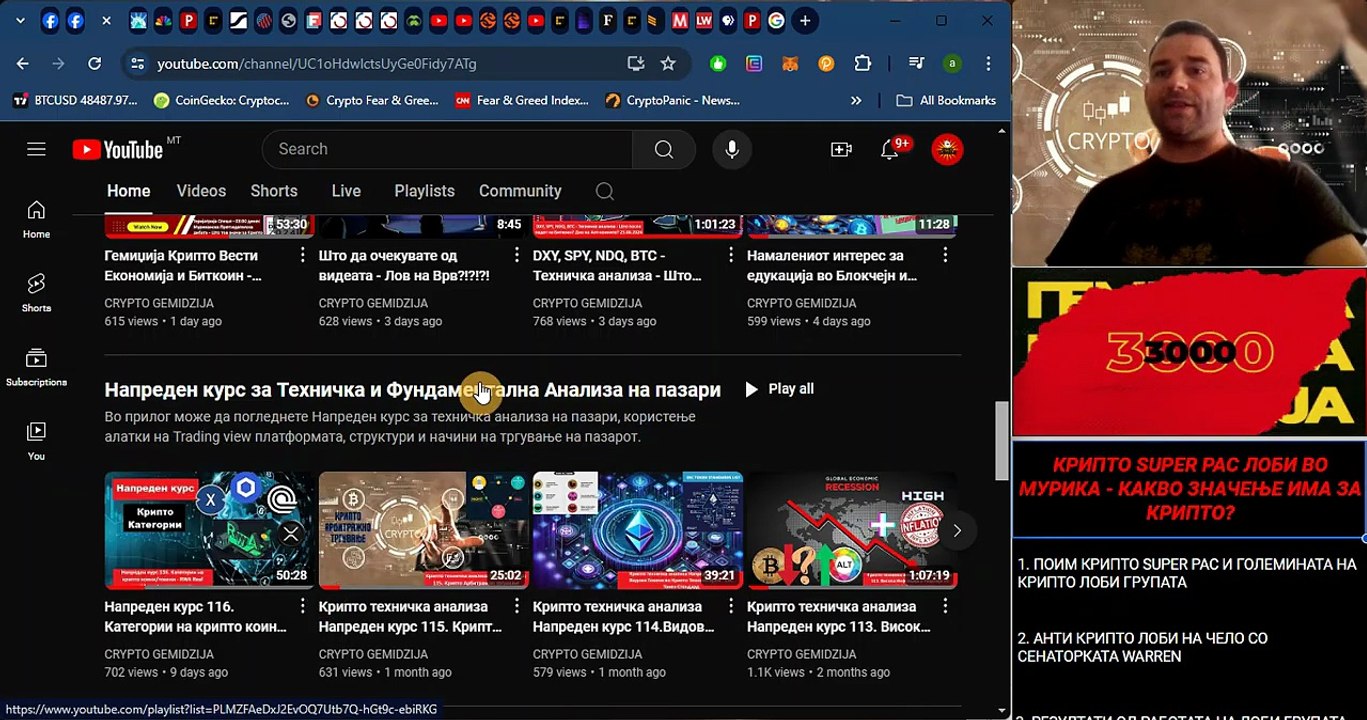Switch to the Community tab
The width and height of the screenshot is (1367, 720).
(520, 191)
